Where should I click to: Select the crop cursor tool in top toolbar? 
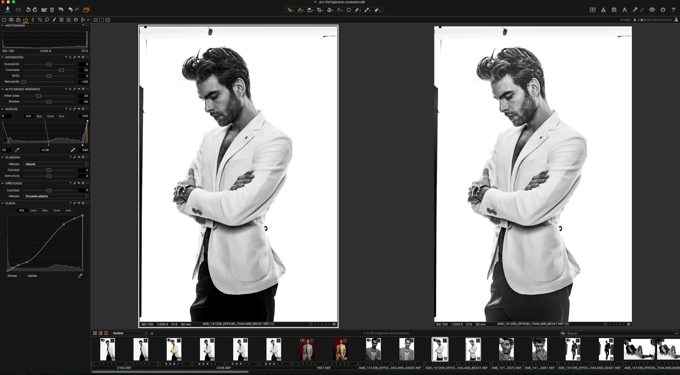(x=320, y=10)
